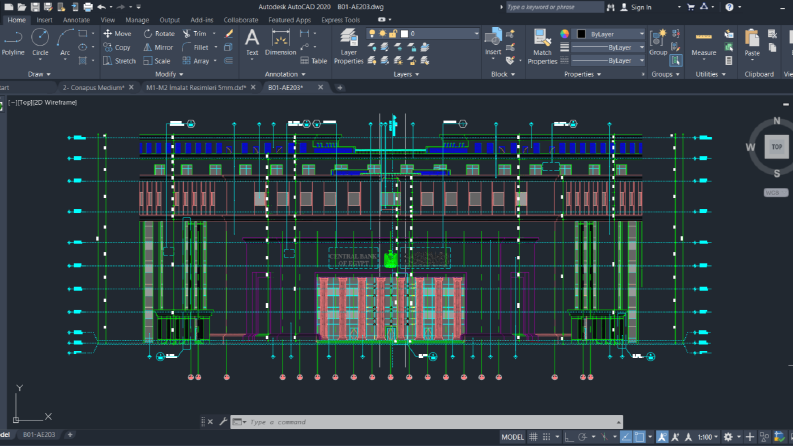This screenshot has width=793, height=446.
Task: Click the ViewCube TOP face
Action: [x=776, y=147]
